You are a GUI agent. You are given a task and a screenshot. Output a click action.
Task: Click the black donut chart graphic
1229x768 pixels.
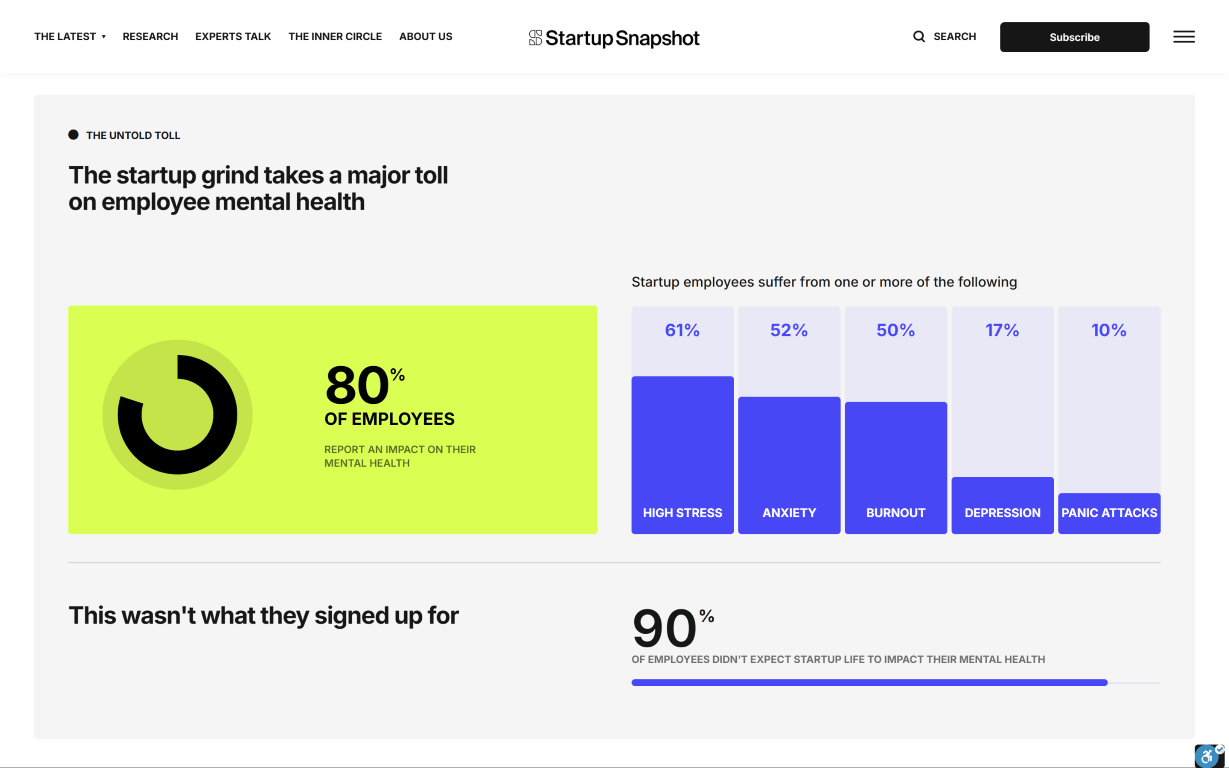point(177,412)
